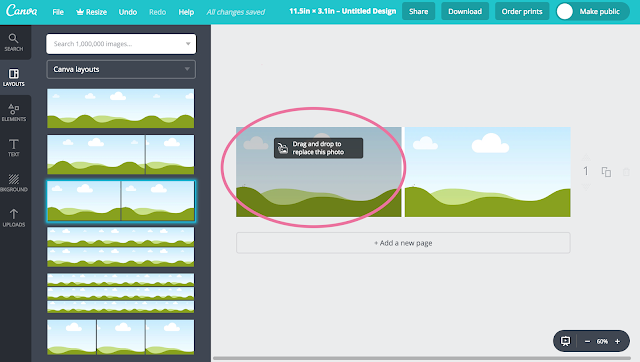The width and height of the screenshot is (640, 362).
Task: Open the File menu
Action: click(58, 12)
